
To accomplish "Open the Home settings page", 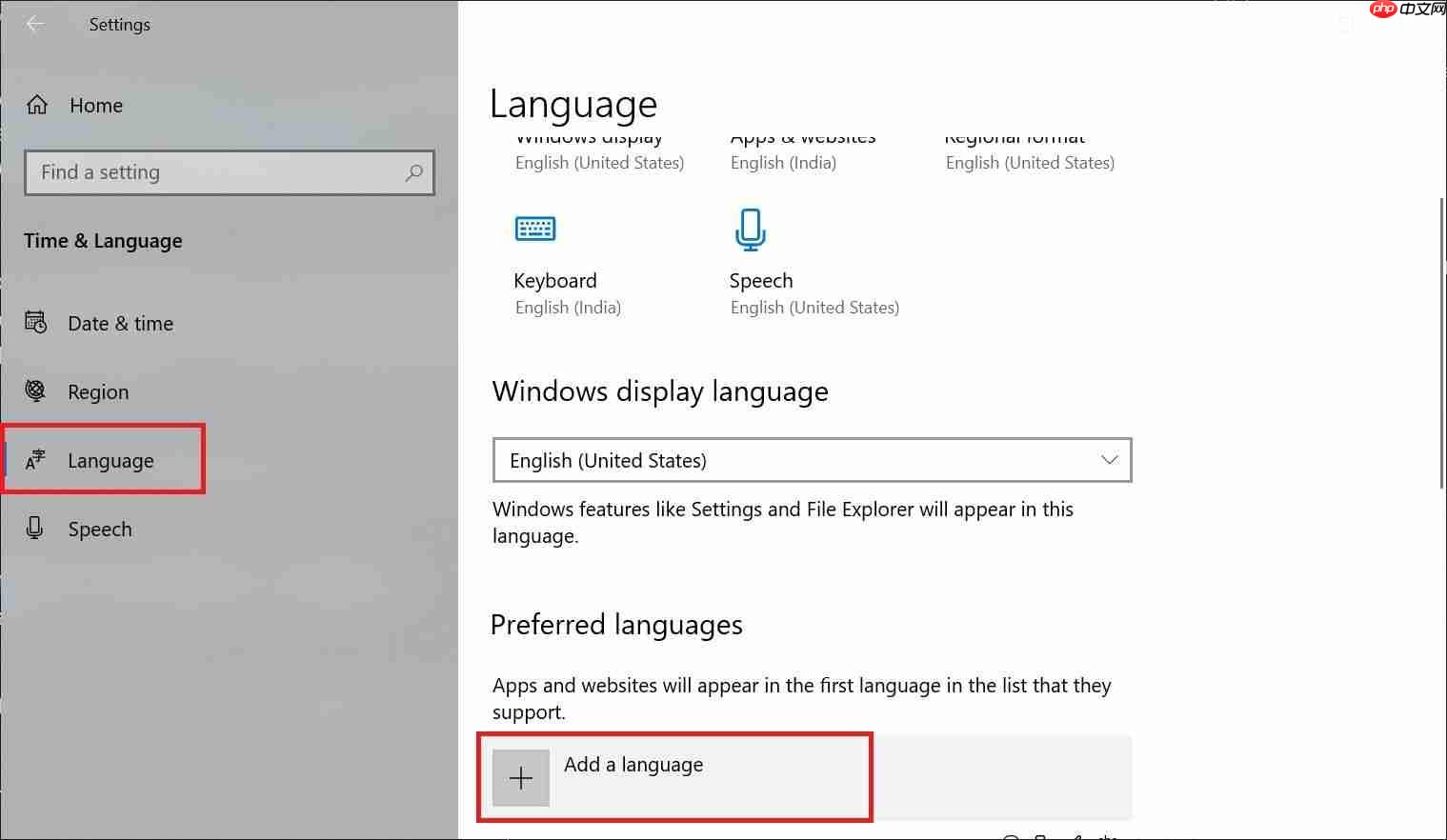I will (96, 106).
